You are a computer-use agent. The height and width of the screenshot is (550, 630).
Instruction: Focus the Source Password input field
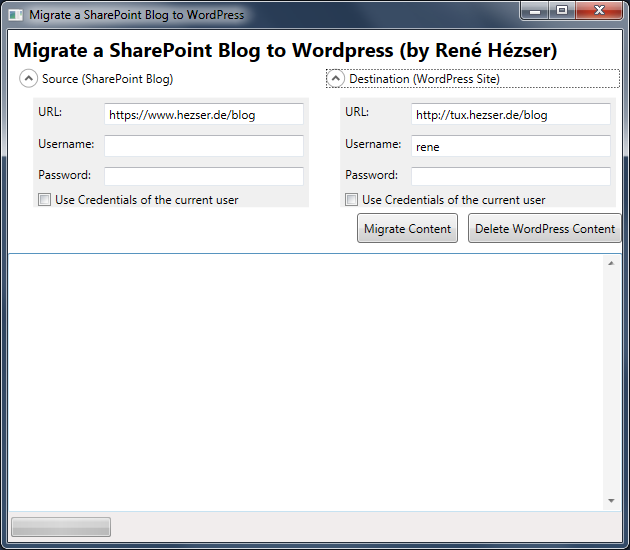tap(204, 176)
